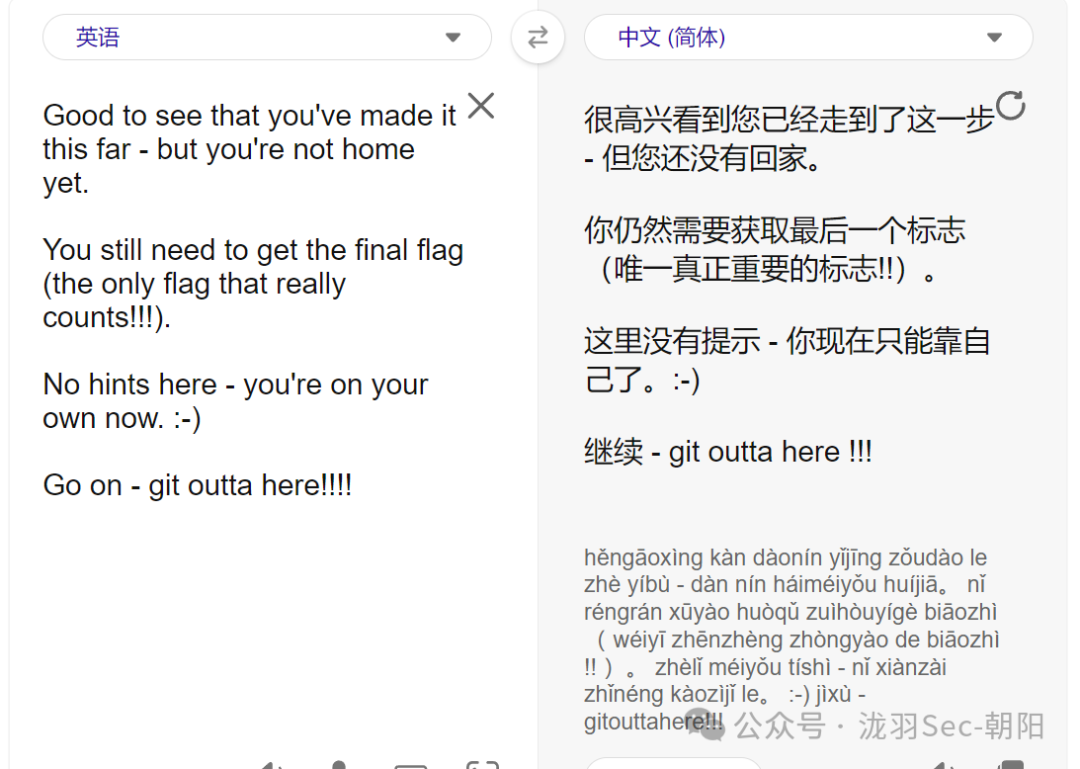Image resolution: width=1080 pixels, height=769 pixels.
Task: Expand the target language dropdown arrow
Action: click(994, 37)
